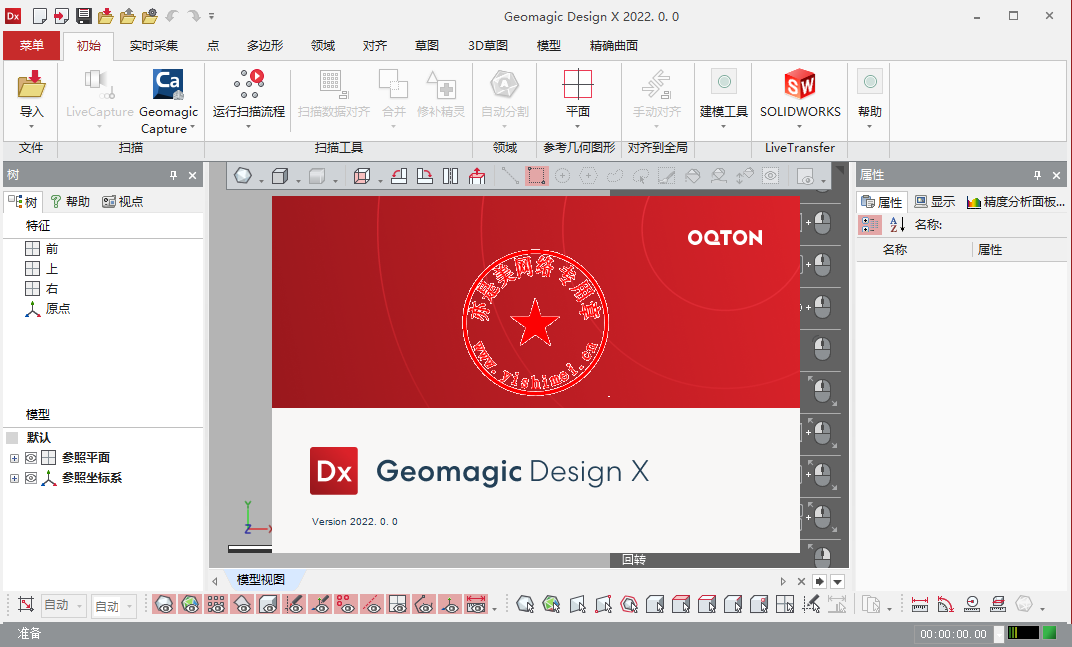This screenshot has height=647, width=1072.
Task: Close the 模型视图 tab with X
Action: (x=801, y=581)
